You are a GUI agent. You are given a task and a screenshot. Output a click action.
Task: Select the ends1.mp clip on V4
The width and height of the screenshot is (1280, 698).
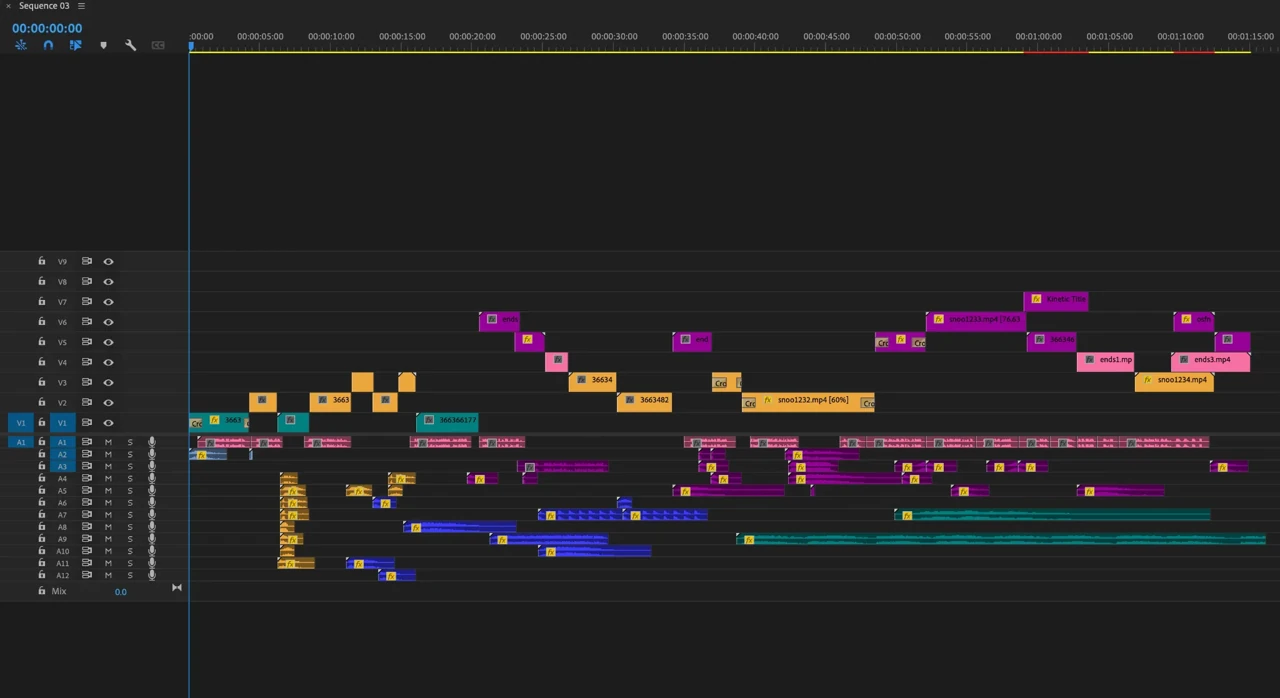coord(1107,361)
